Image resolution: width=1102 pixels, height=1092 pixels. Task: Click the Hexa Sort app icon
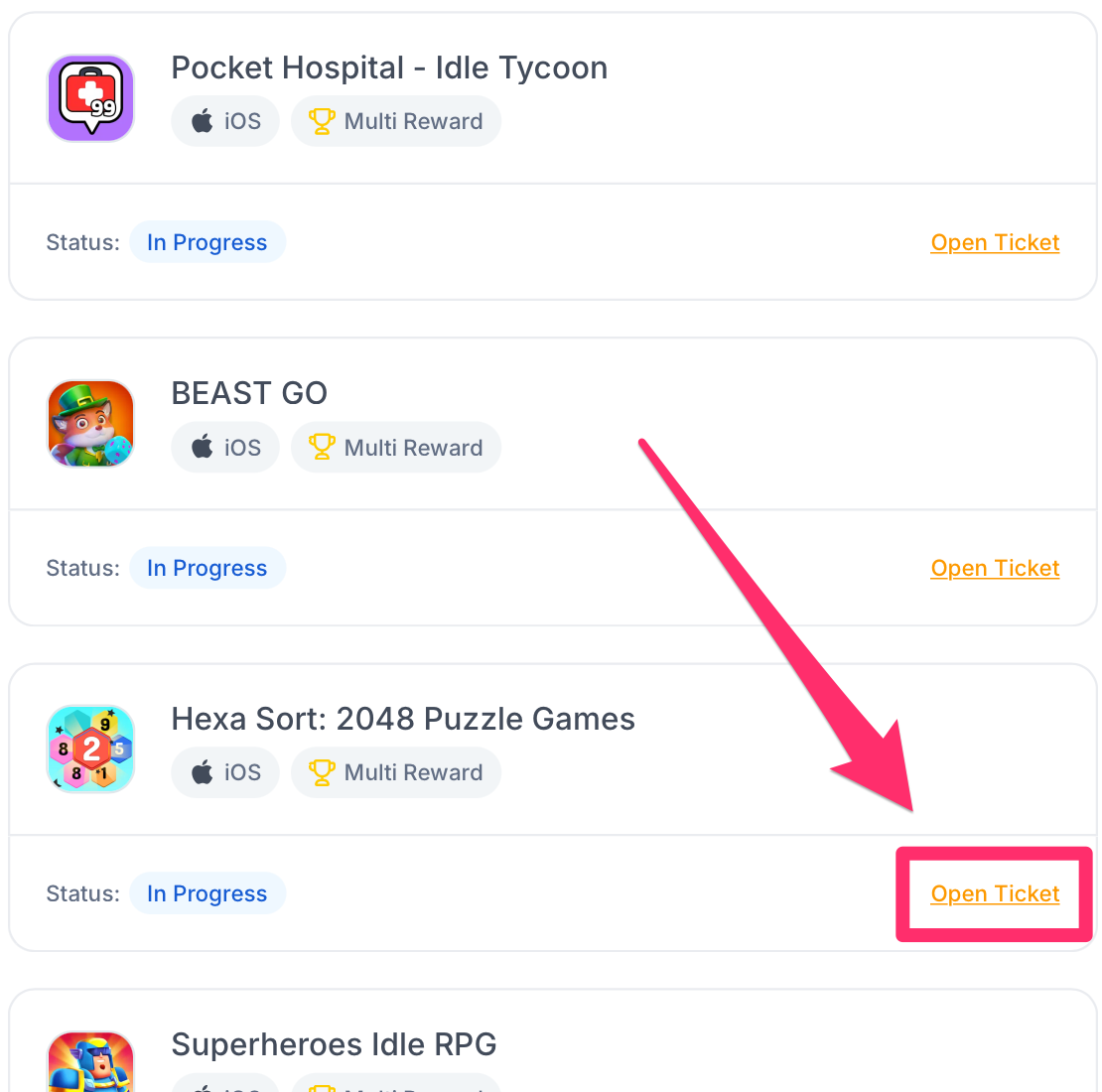(x=90, y=750)
